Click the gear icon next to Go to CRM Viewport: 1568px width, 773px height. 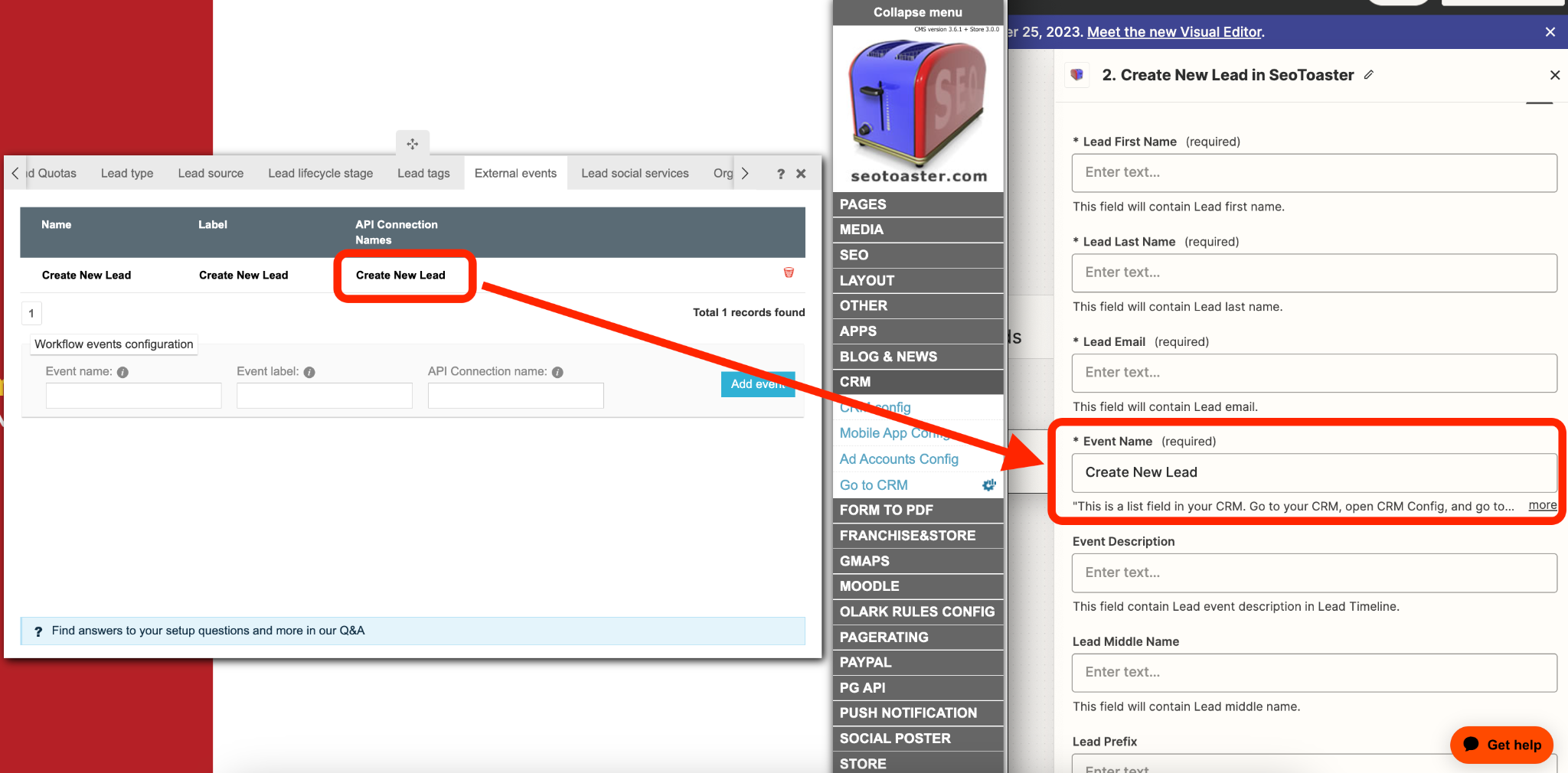[989, 484]
